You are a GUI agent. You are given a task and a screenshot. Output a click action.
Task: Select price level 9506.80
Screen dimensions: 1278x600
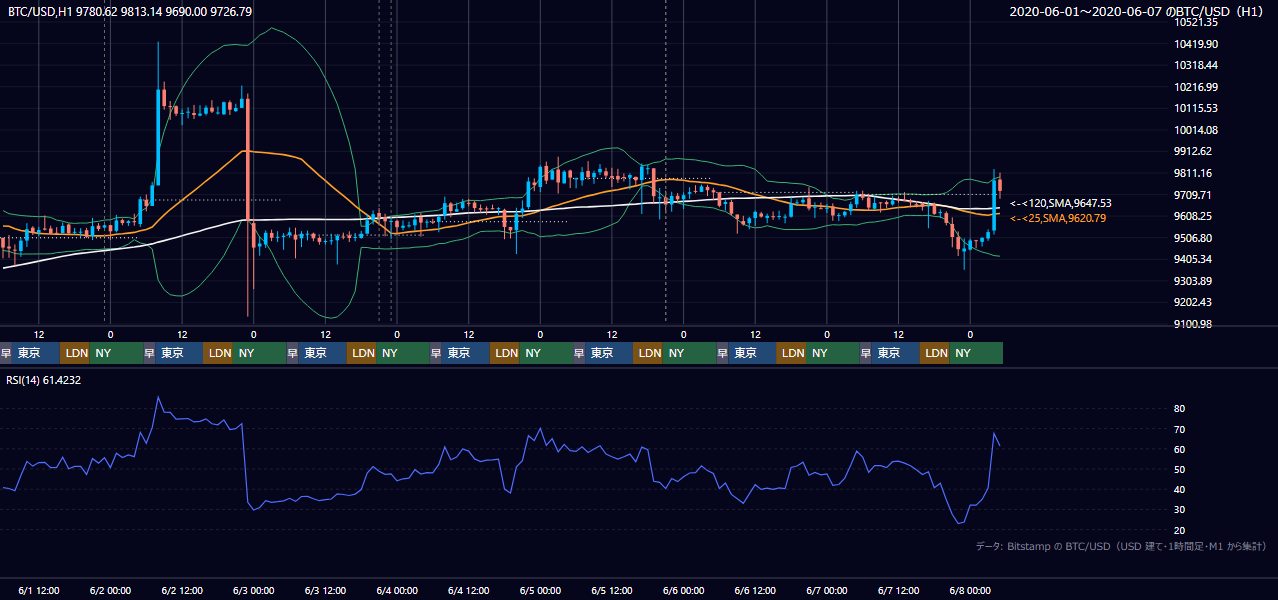[1194, 238]
